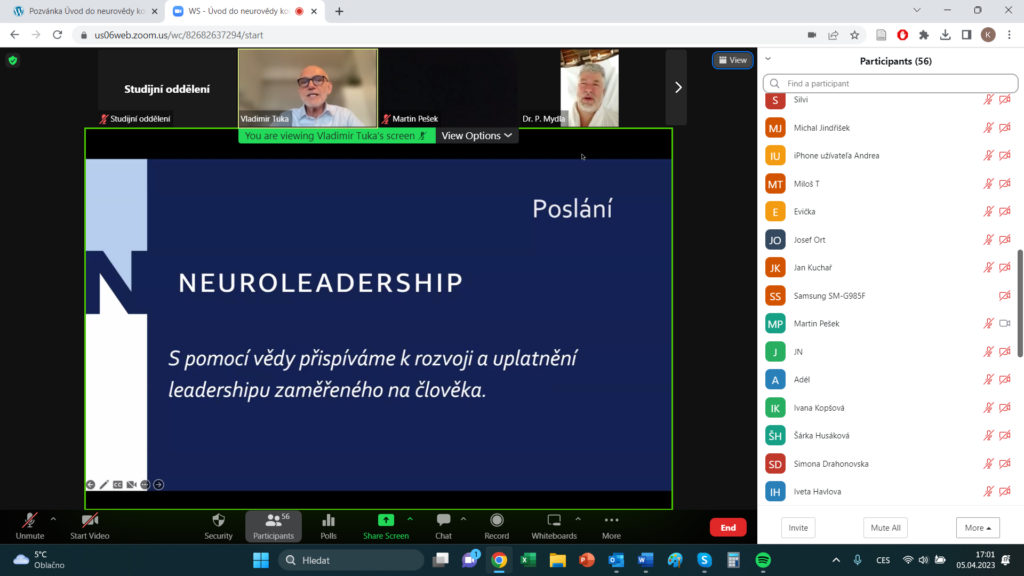The height and width of the screenshot is (576, 1024).
Task: Click the previous slide arrow on the presentation
Action: click(91, 485)
